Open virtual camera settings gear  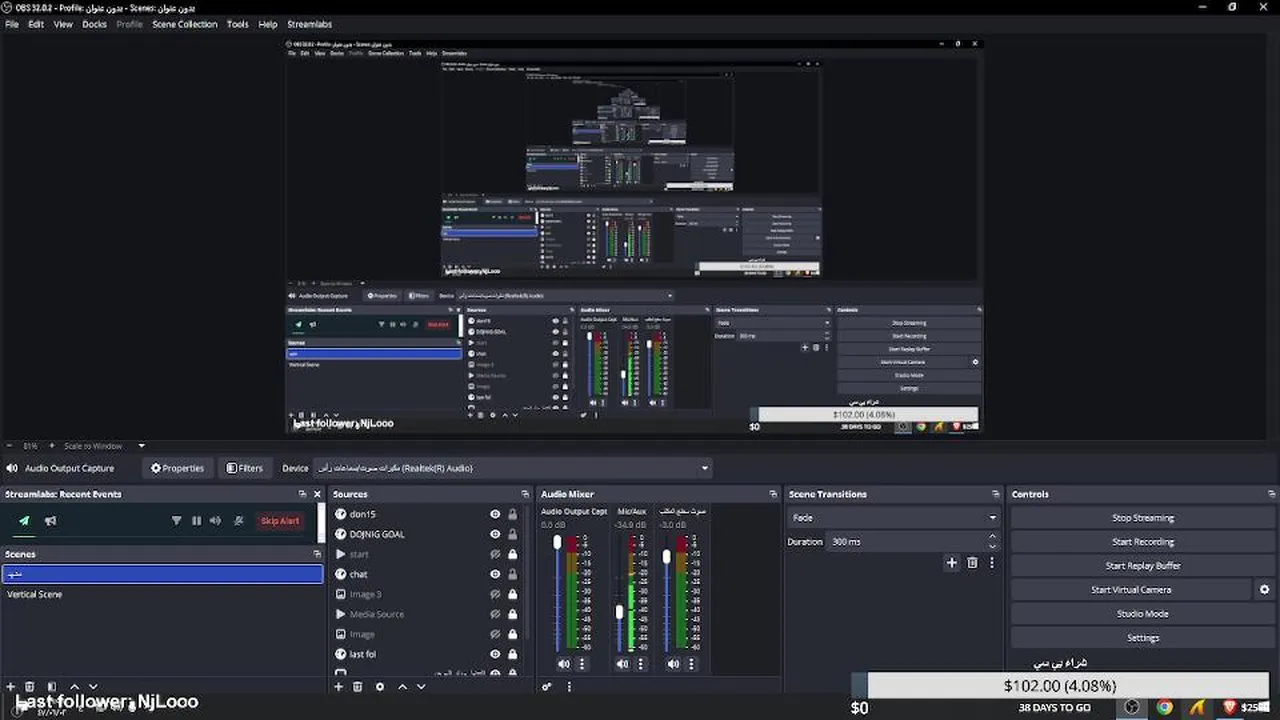(1264, 590)
